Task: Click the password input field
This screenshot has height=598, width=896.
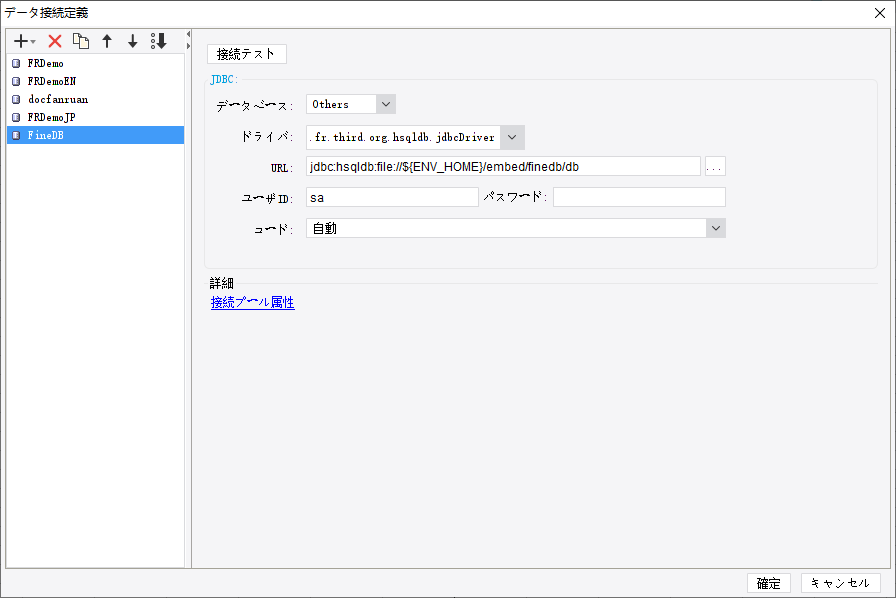Action: tap(637, 196)
